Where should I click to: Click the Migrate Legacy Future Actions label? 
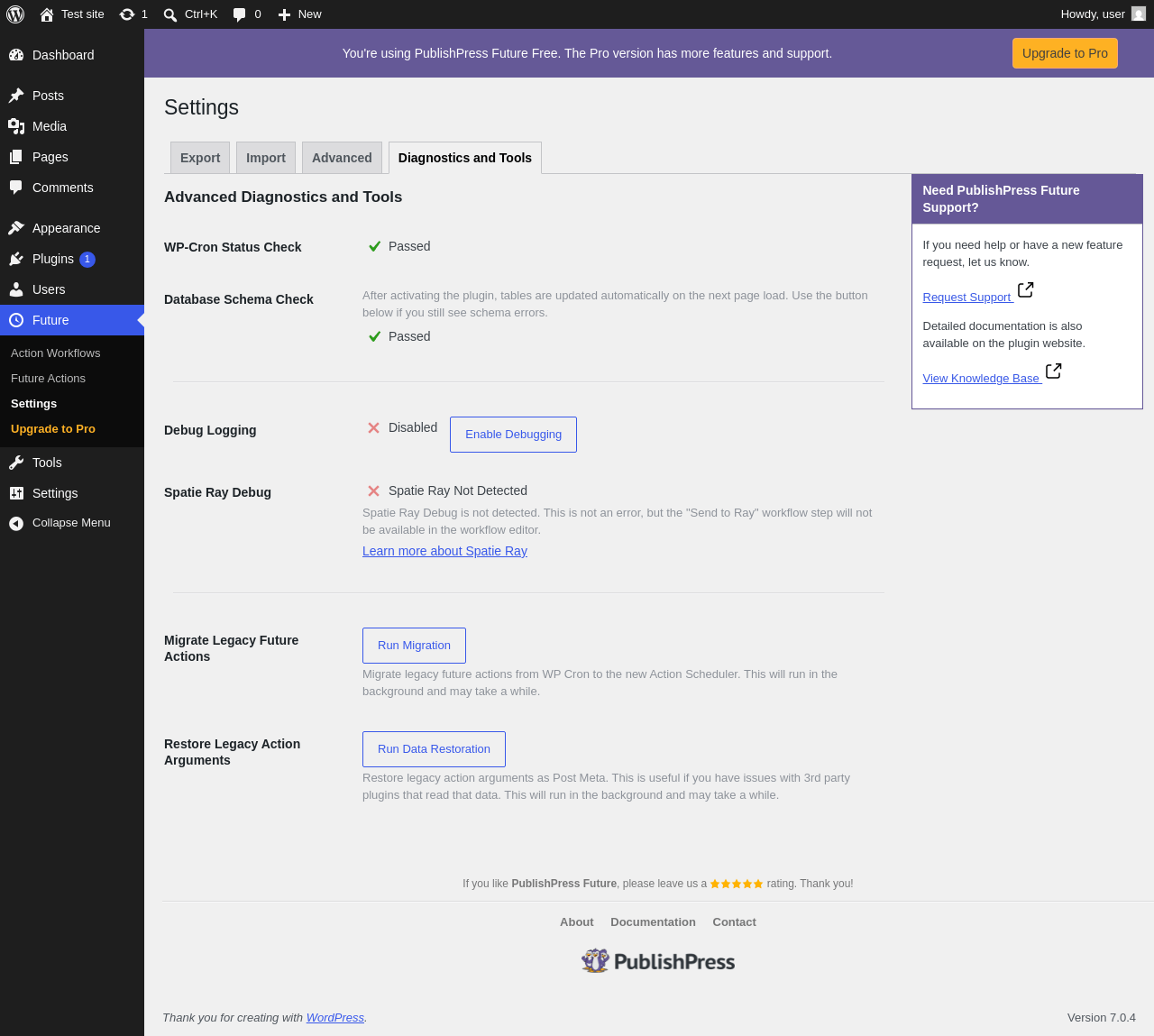click(232, 648)
